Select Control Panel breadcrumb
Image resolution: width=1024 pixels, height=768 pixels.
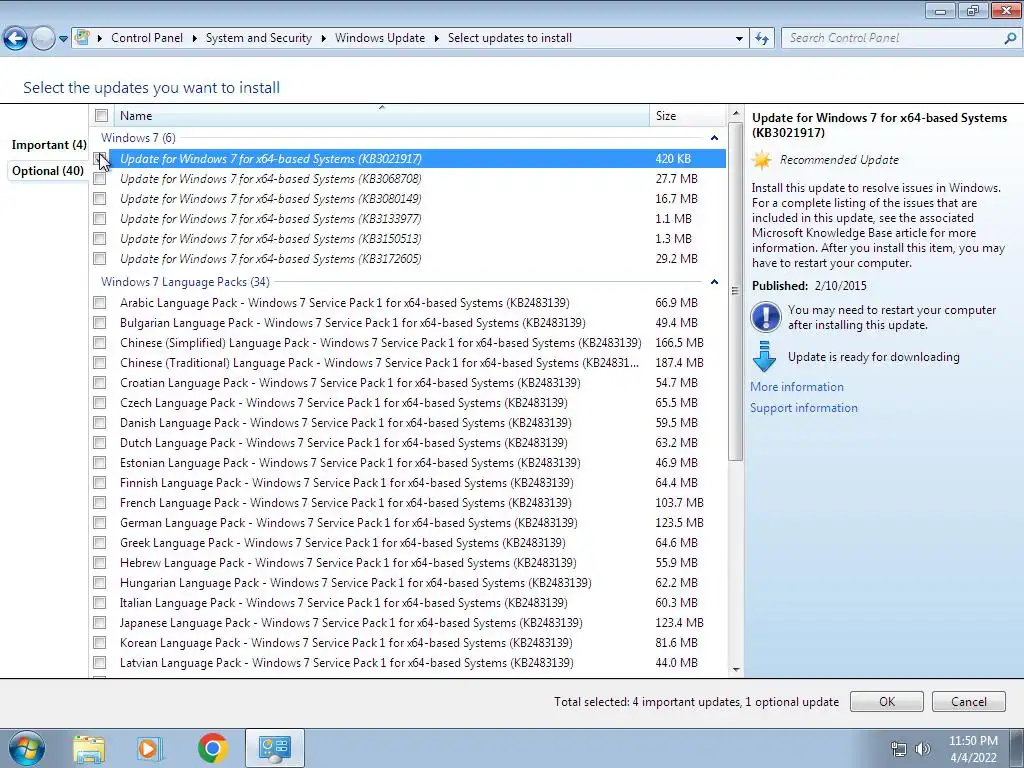(147, 38)
